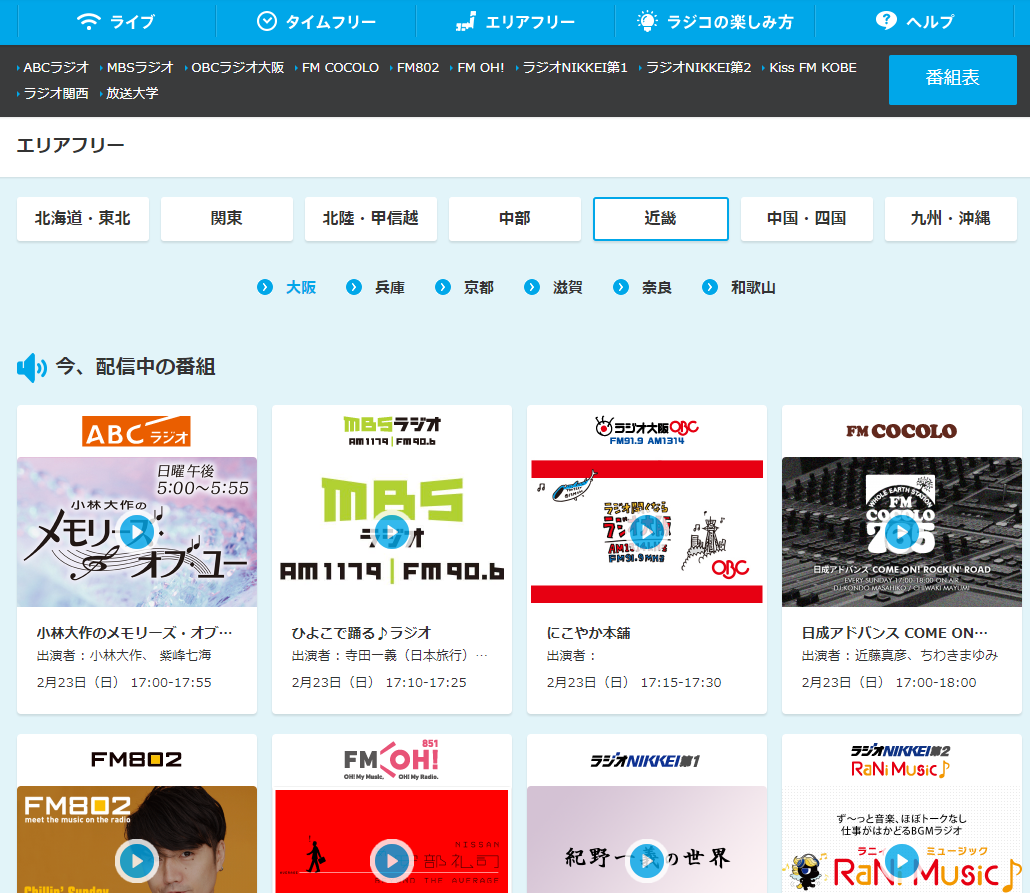This screenshot has height=893, width=1030.
Task: Open the 番組表 program guide button
Action: [x=952, y=80]
